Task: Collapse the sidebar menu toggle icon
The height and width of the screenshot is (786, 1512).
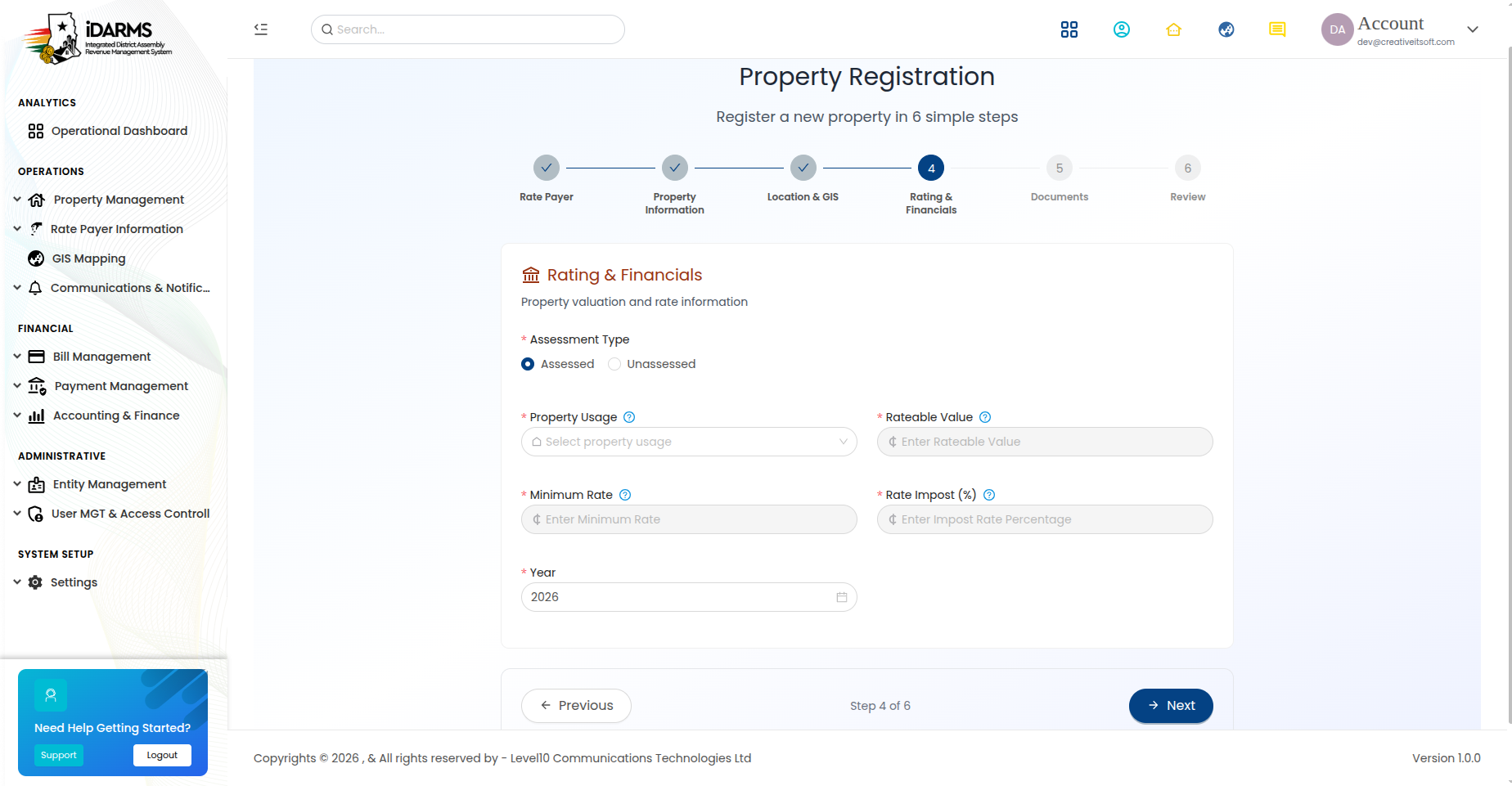Action: point(261,29)
